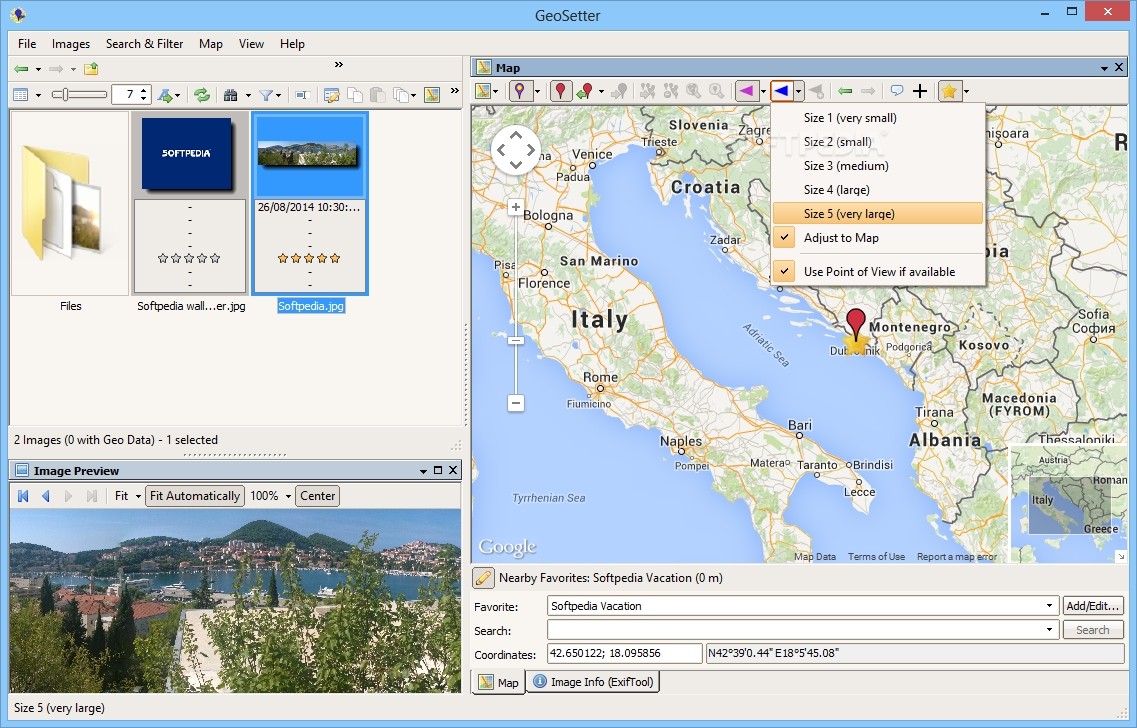This screenshot has height=728, width=1137.
Task: Go to first image in Image Preview
Action: [23, 496]
